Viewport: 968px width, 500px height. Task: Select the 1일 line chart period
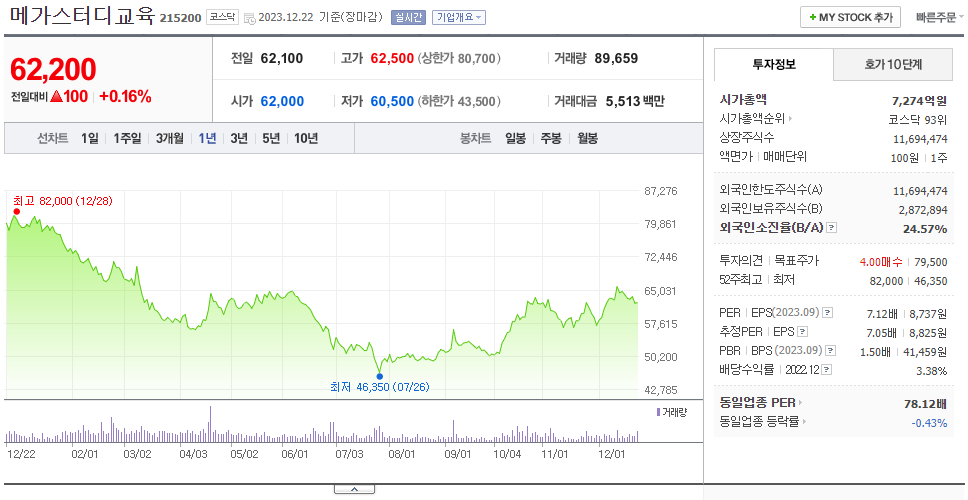pyautogui.click(x=90, y=139)
